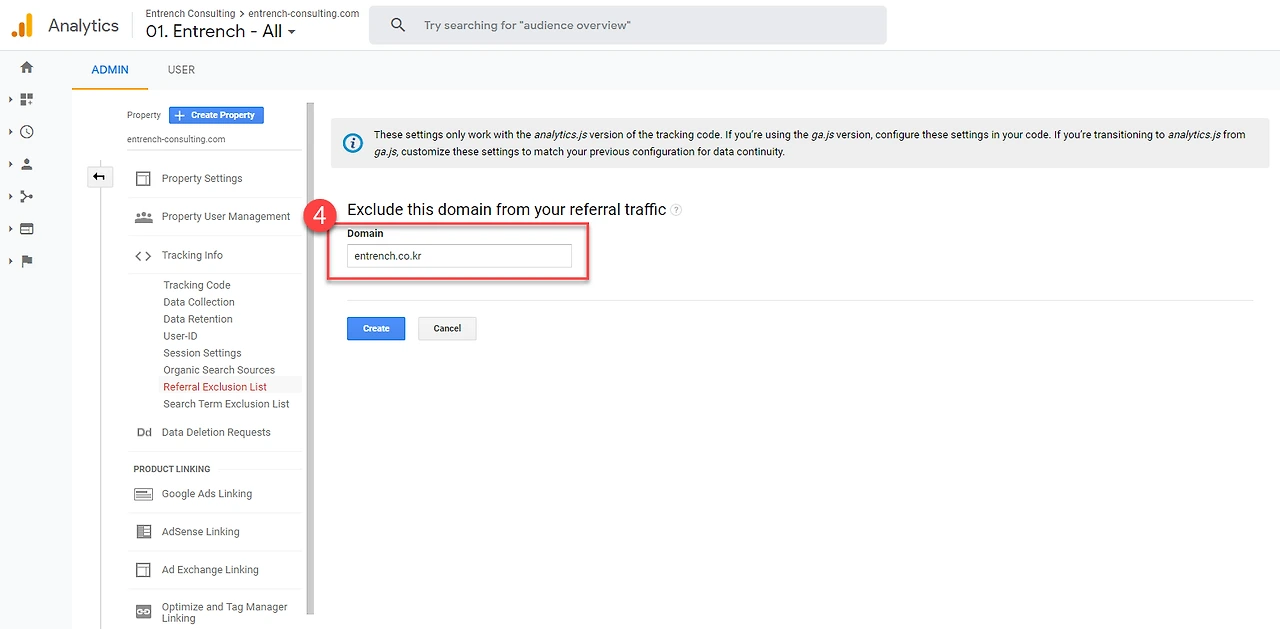1280x629 pixels.
Task: Open the Realtime clock icon
Action: click(x=27, y=132)
